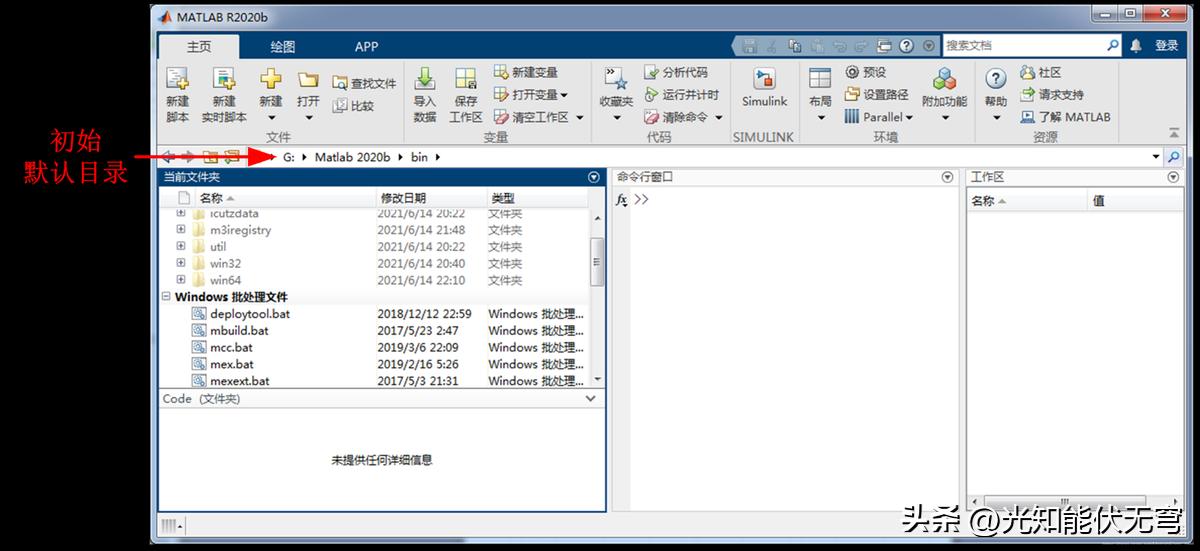The height and width of the screenshot is (551, 1200).
Task: Sort files by 类型 column header
Action: [537, 198]
